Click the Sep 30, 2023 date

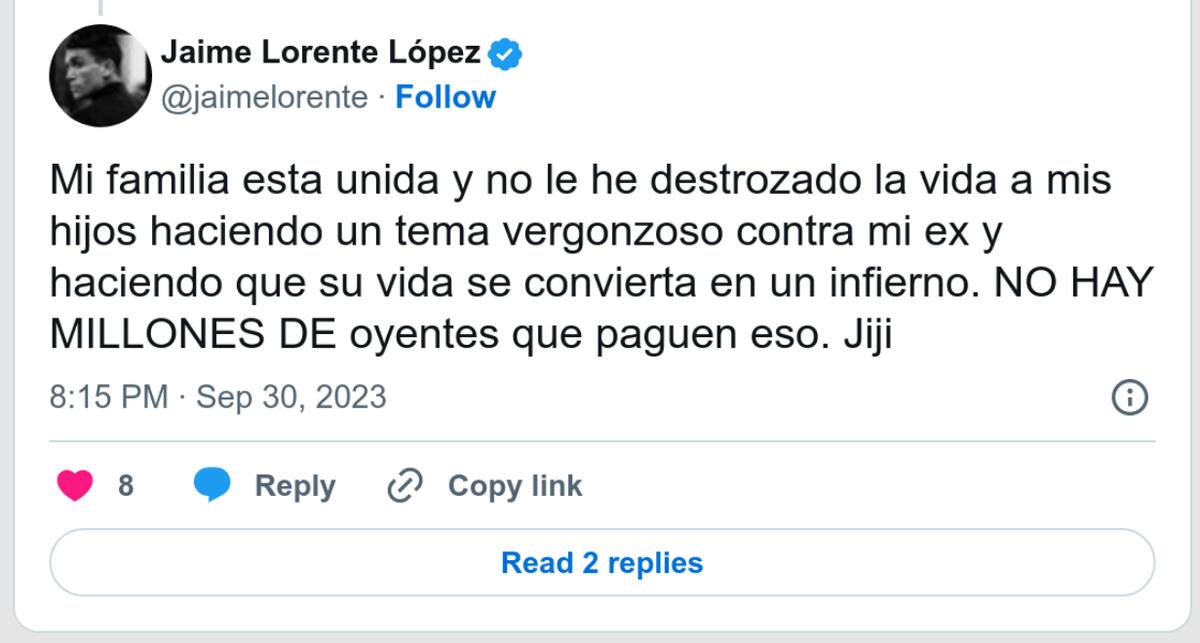click(x=291, y=397)
